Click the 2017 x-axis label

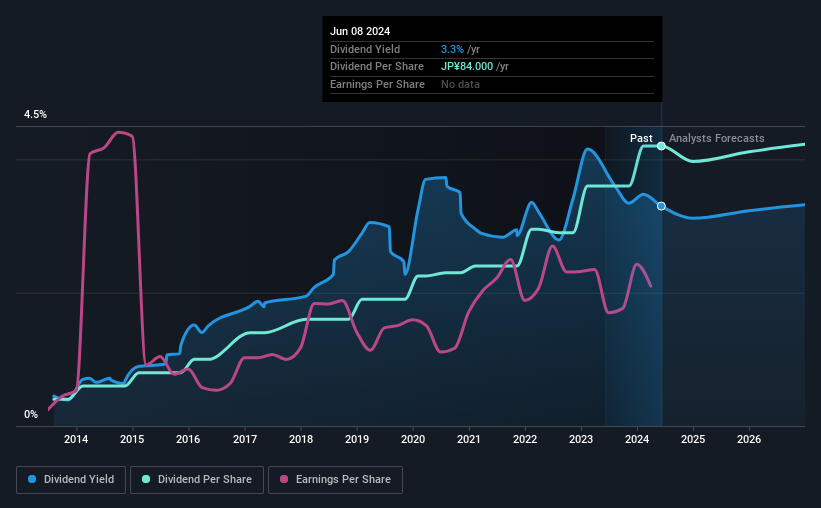pyautogui.click(x=245, y=439)
